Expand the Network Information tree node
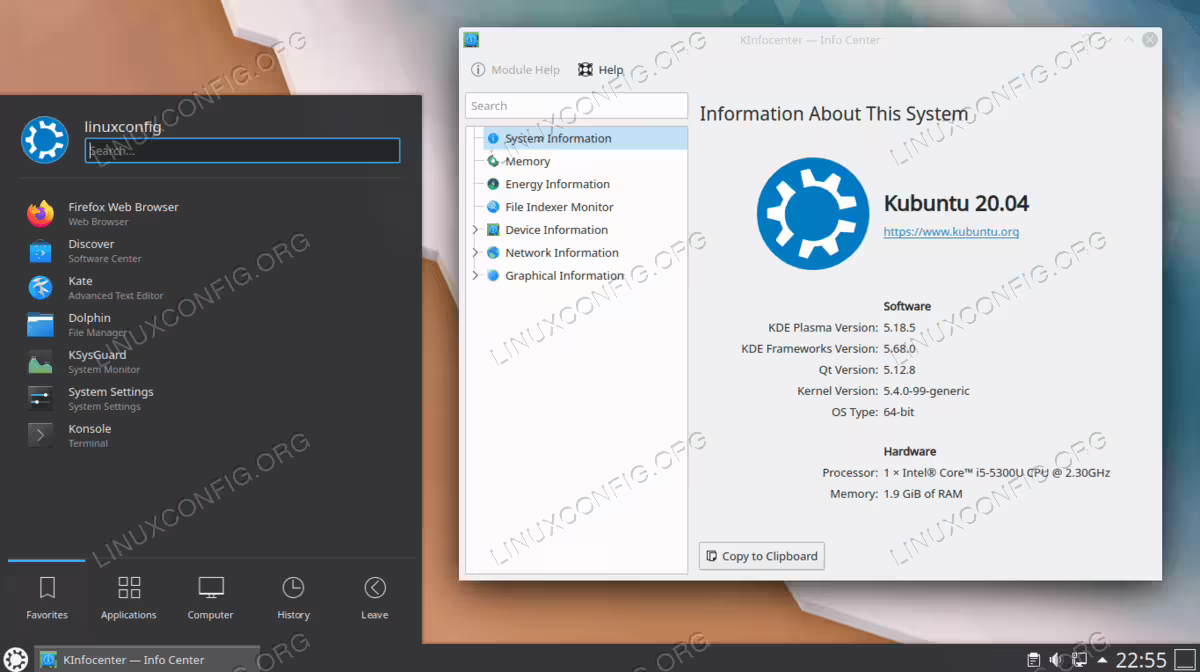Screen dimensions: 1200x672 tap(475, 253)
